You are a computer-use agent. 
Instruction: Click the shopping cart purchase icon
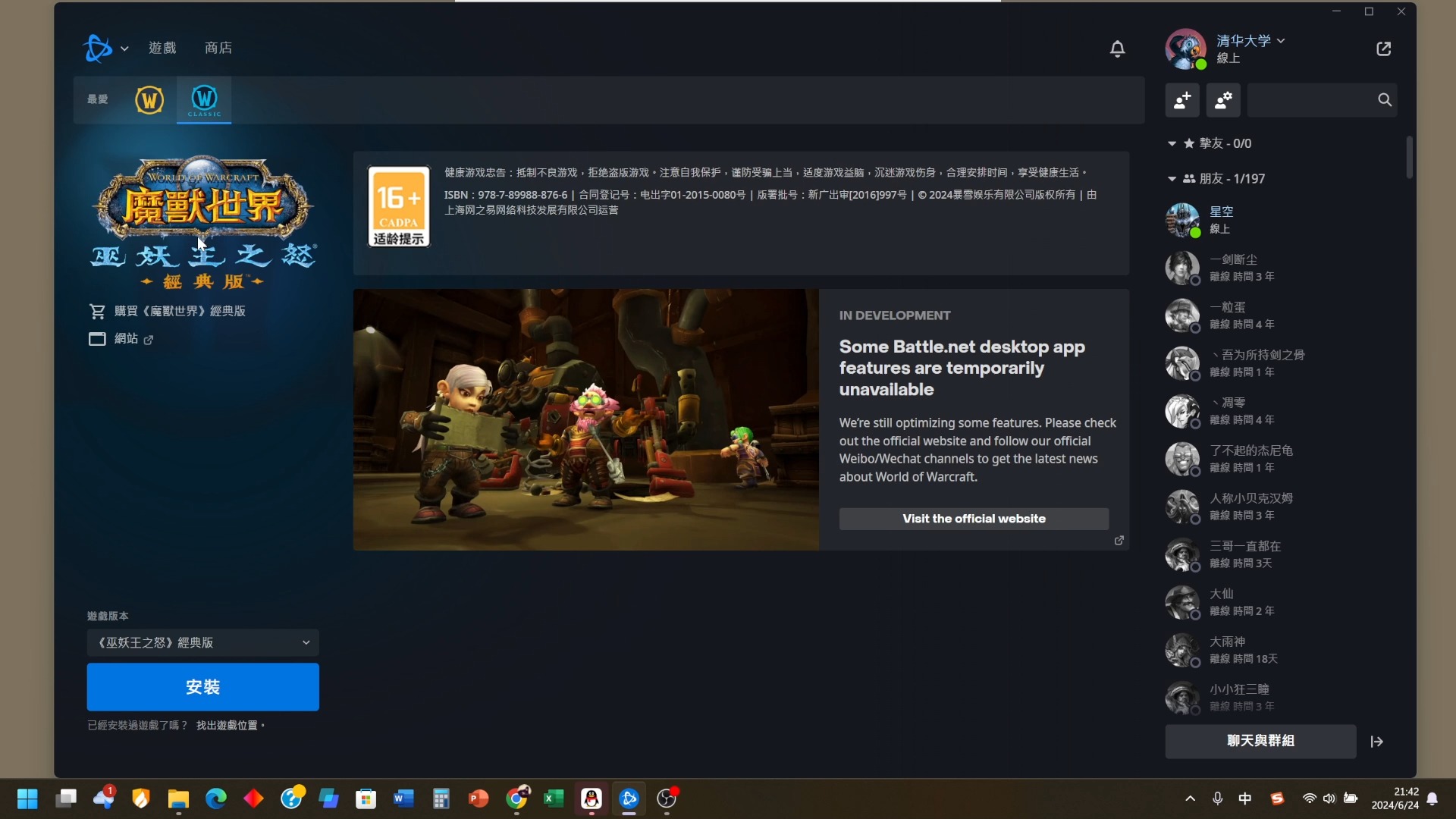[97, 311]
